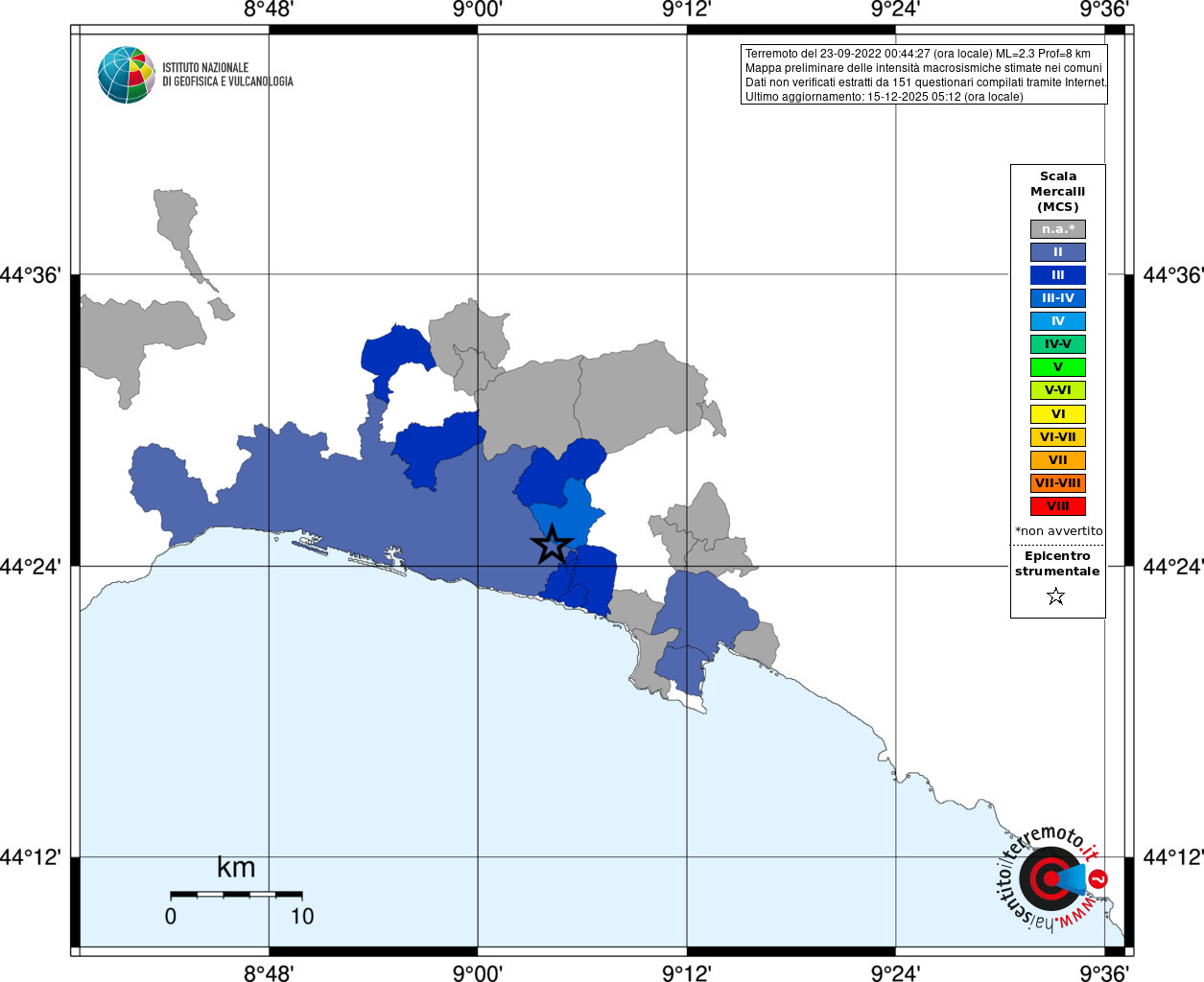Click the top axis label 8°48'

(x=269, y=10)
